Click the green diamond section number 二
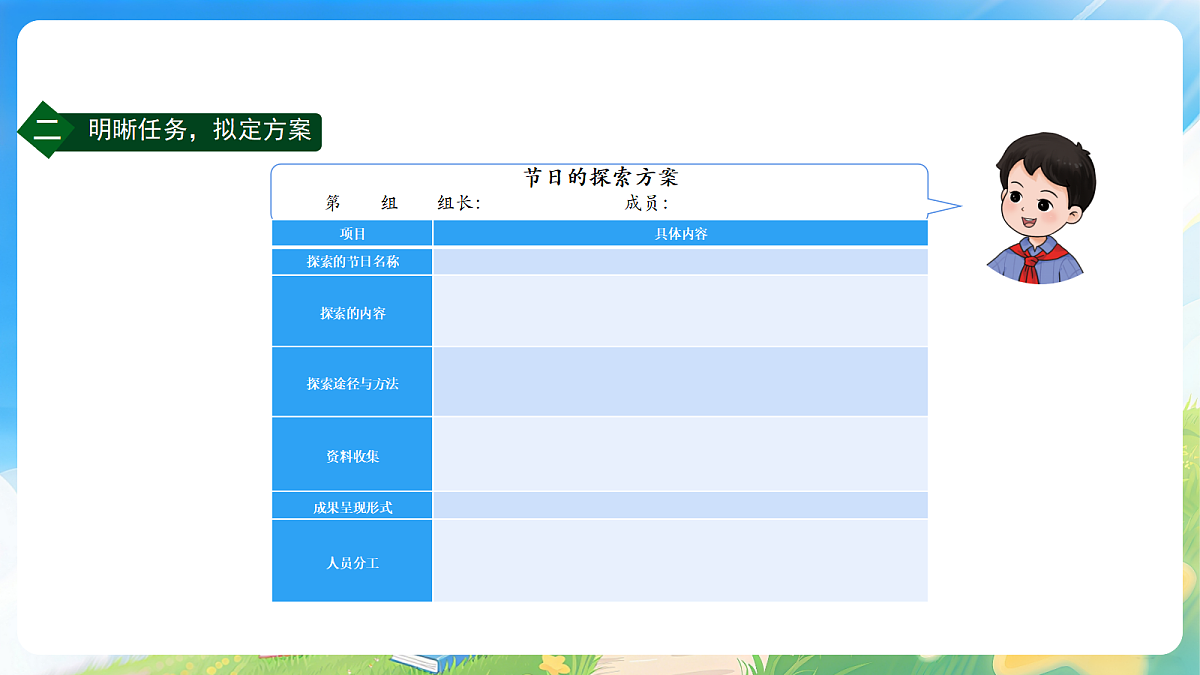1200x675 pixels. tap(46, 129)
